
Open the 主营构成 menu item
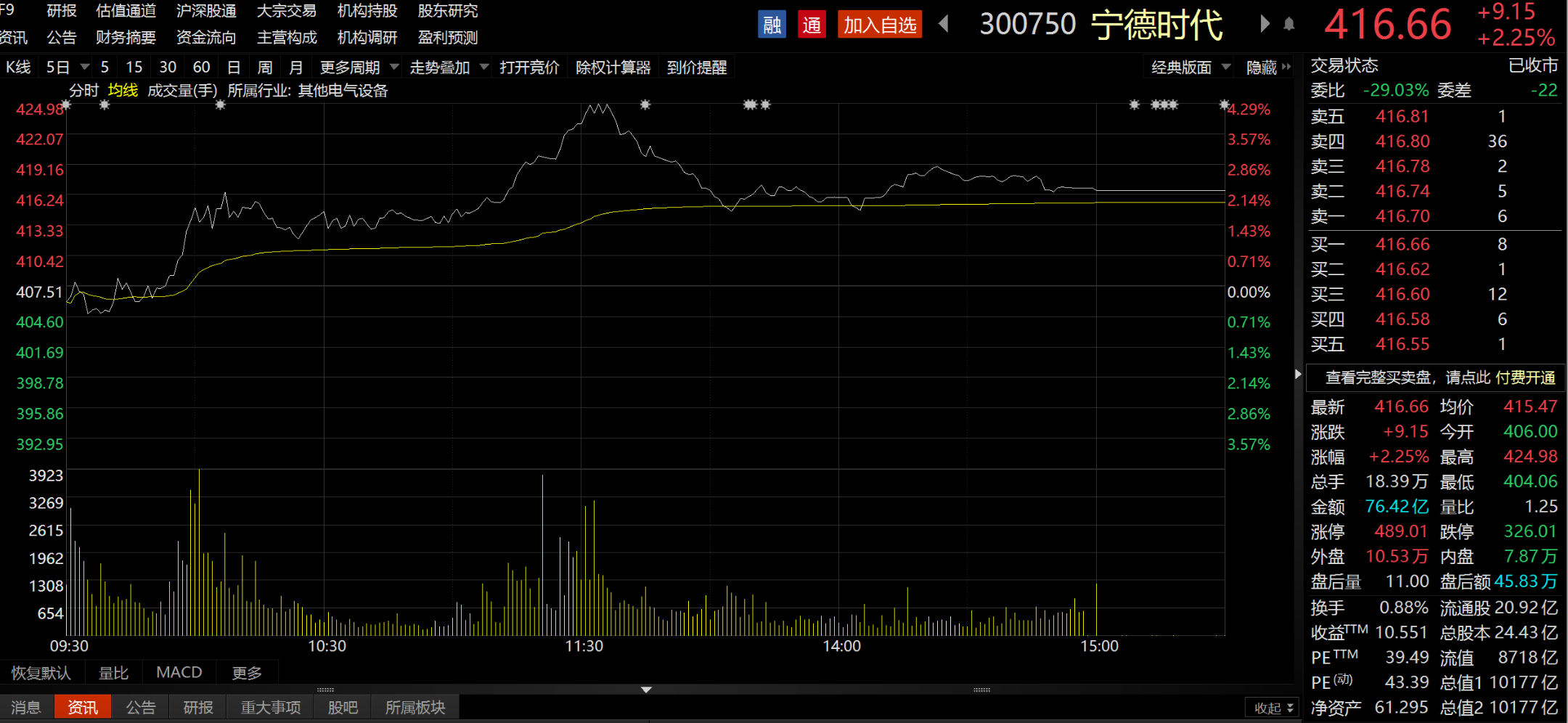click(x=287, y=37)
